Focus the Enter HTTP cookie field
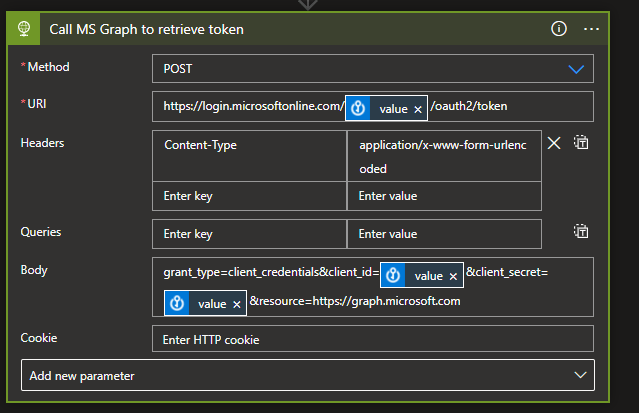The width and height of the screenshot is (639, 413). pyautogui.click(x=373, y=340)
